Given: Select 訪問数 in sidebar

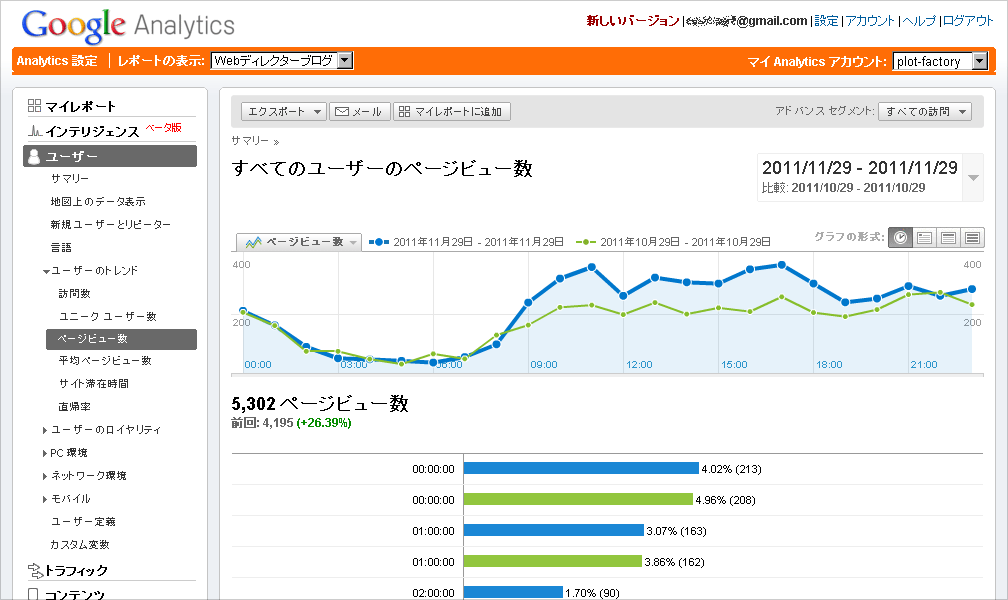Looking at the screenshot, I should click(x=75, y=293).
